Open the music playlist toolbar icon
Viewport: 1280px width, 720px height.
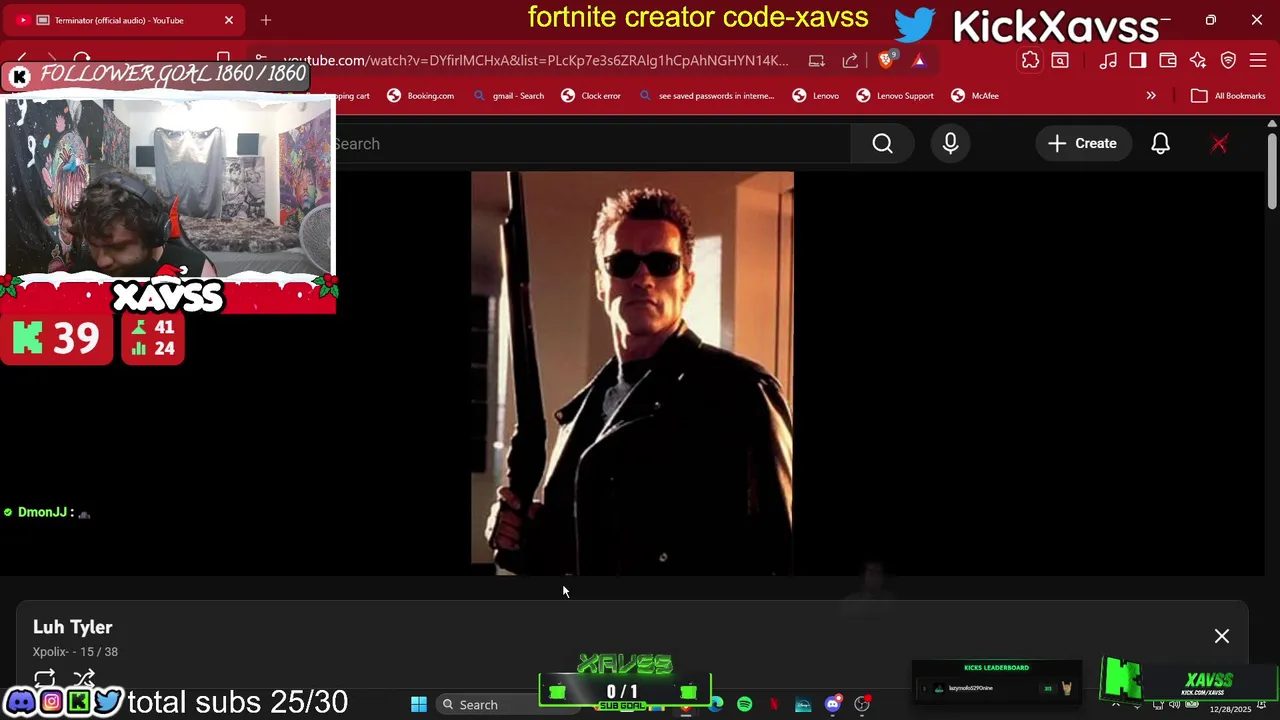click(x=1108, y=61)
